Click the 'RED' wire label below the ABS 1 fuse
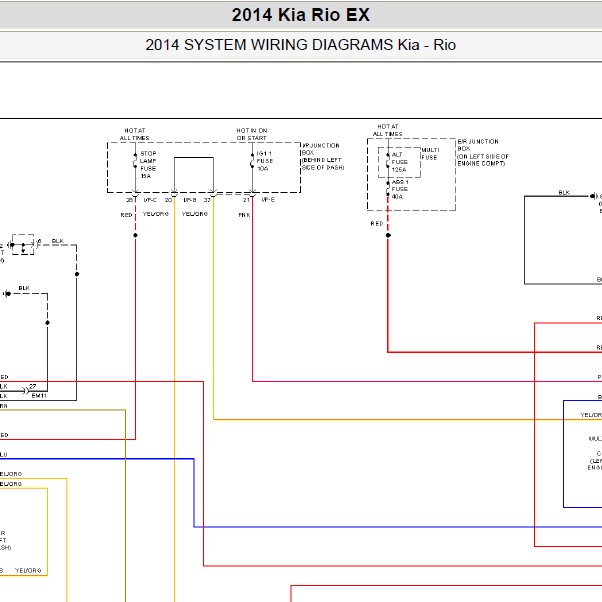The height and width of the screenshot is (602, 602). coord(377,223)
